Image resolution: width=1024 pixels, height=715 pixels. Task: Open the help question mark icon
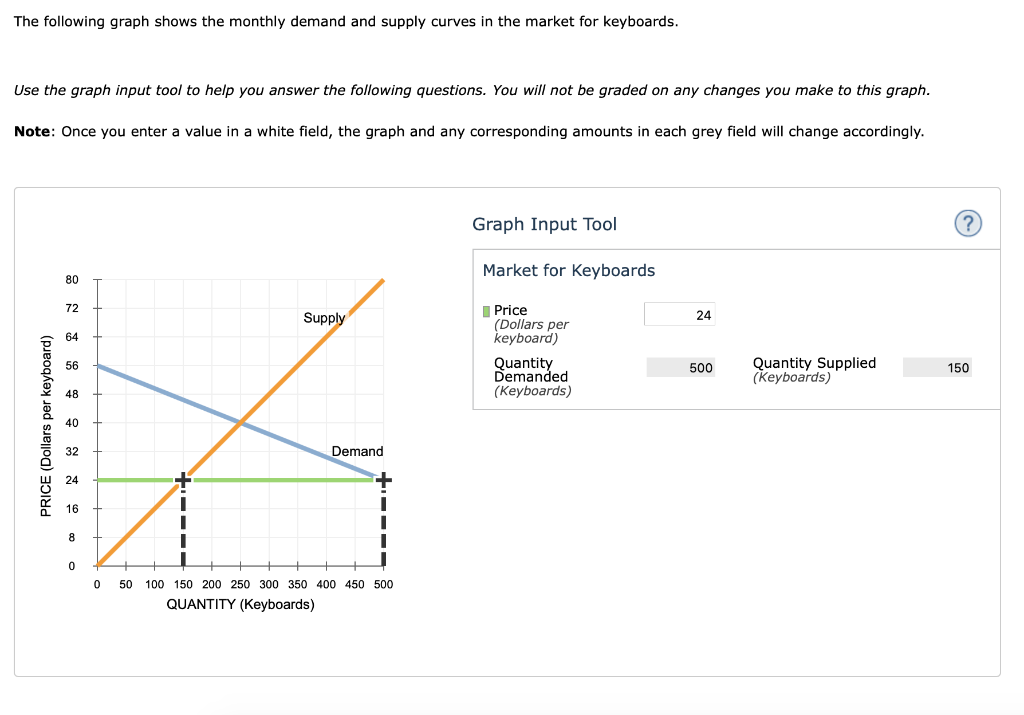(x=967, y=223)
